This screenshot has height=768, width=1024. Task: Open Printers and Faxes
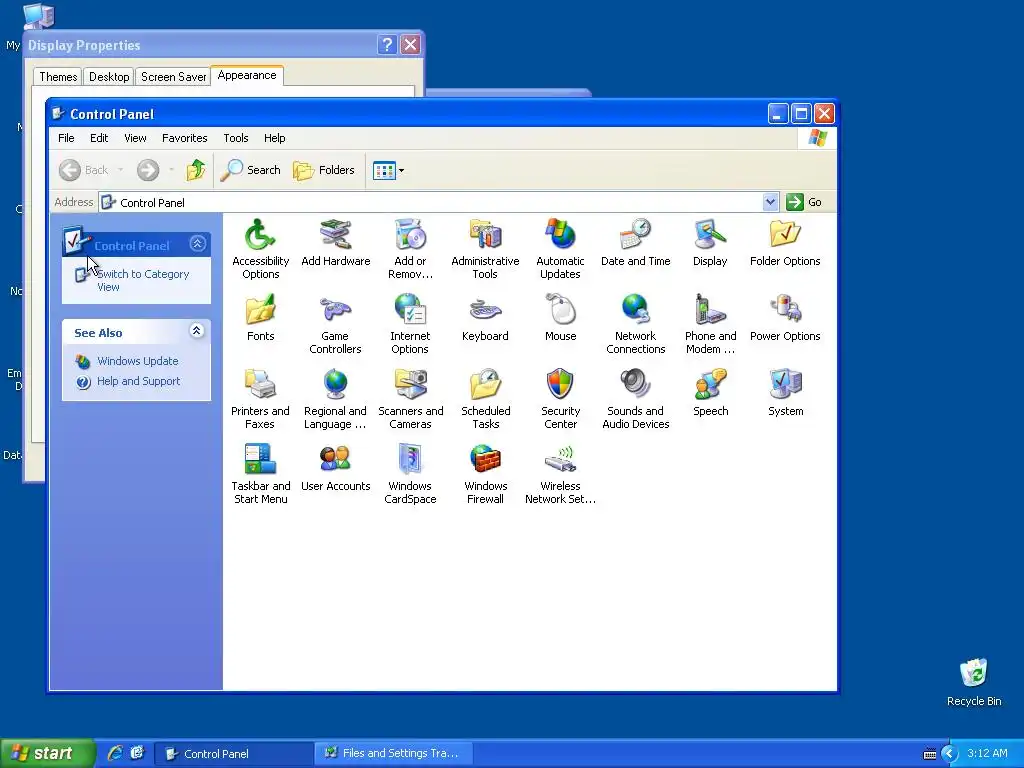pyautogui.click(x=260, y=399)
